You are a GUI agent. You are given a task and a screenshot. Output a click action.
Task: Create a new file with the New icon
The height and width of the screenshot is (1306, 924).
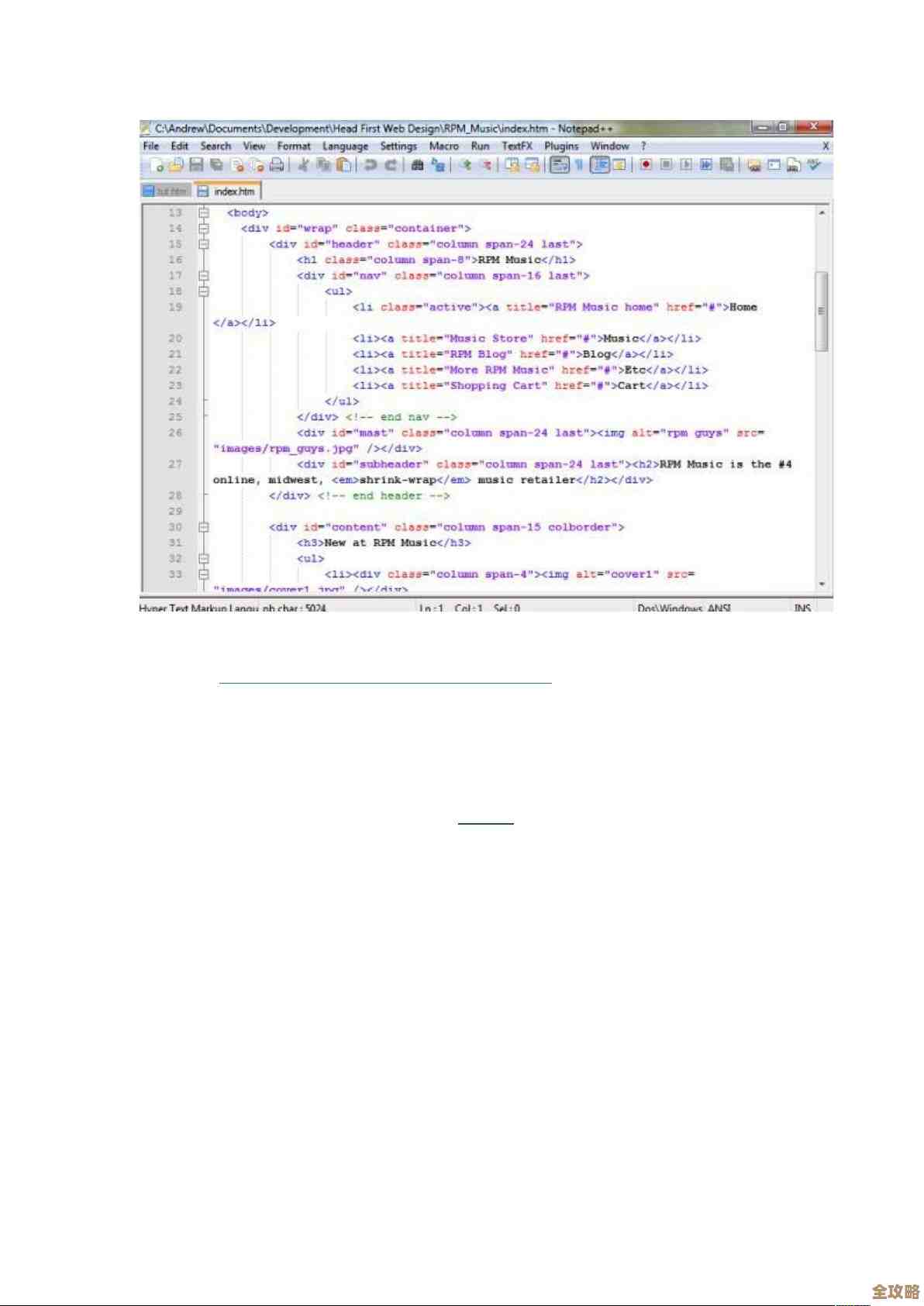157,165
